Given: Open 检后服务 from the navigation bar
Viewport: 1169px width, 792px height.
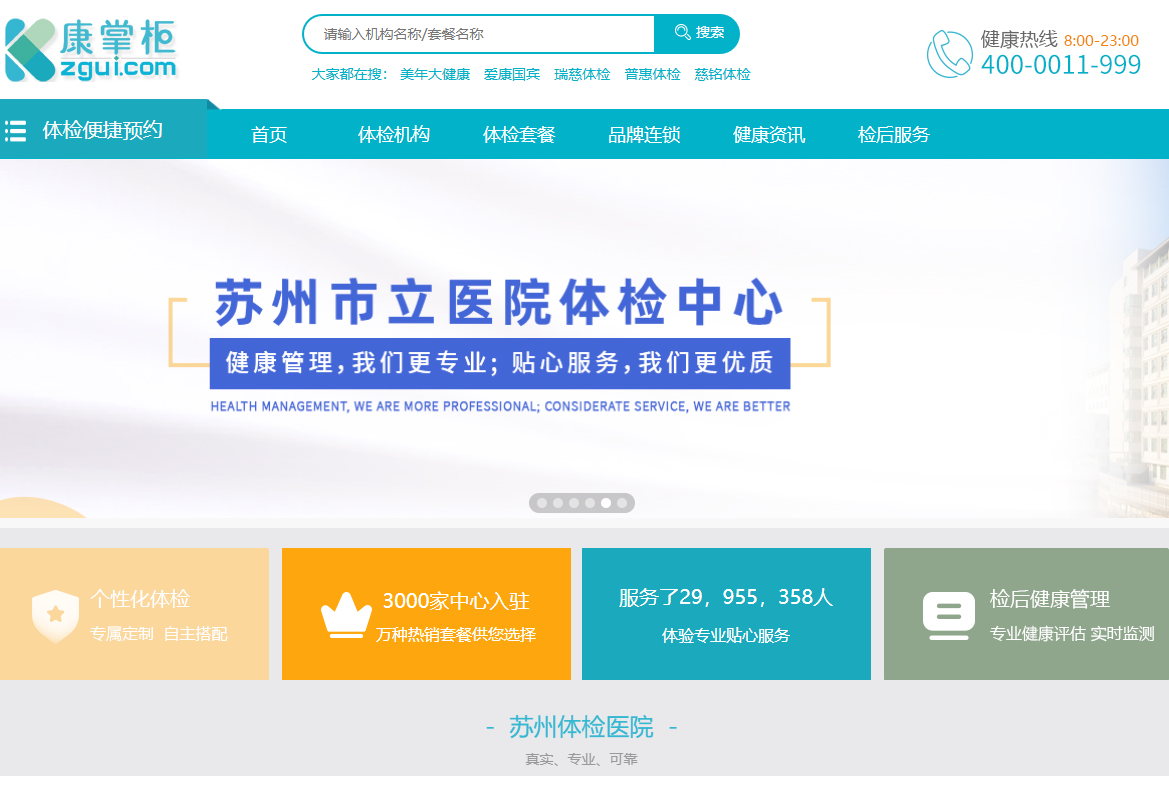Looking at the screenshot, I should click(892, 134).
